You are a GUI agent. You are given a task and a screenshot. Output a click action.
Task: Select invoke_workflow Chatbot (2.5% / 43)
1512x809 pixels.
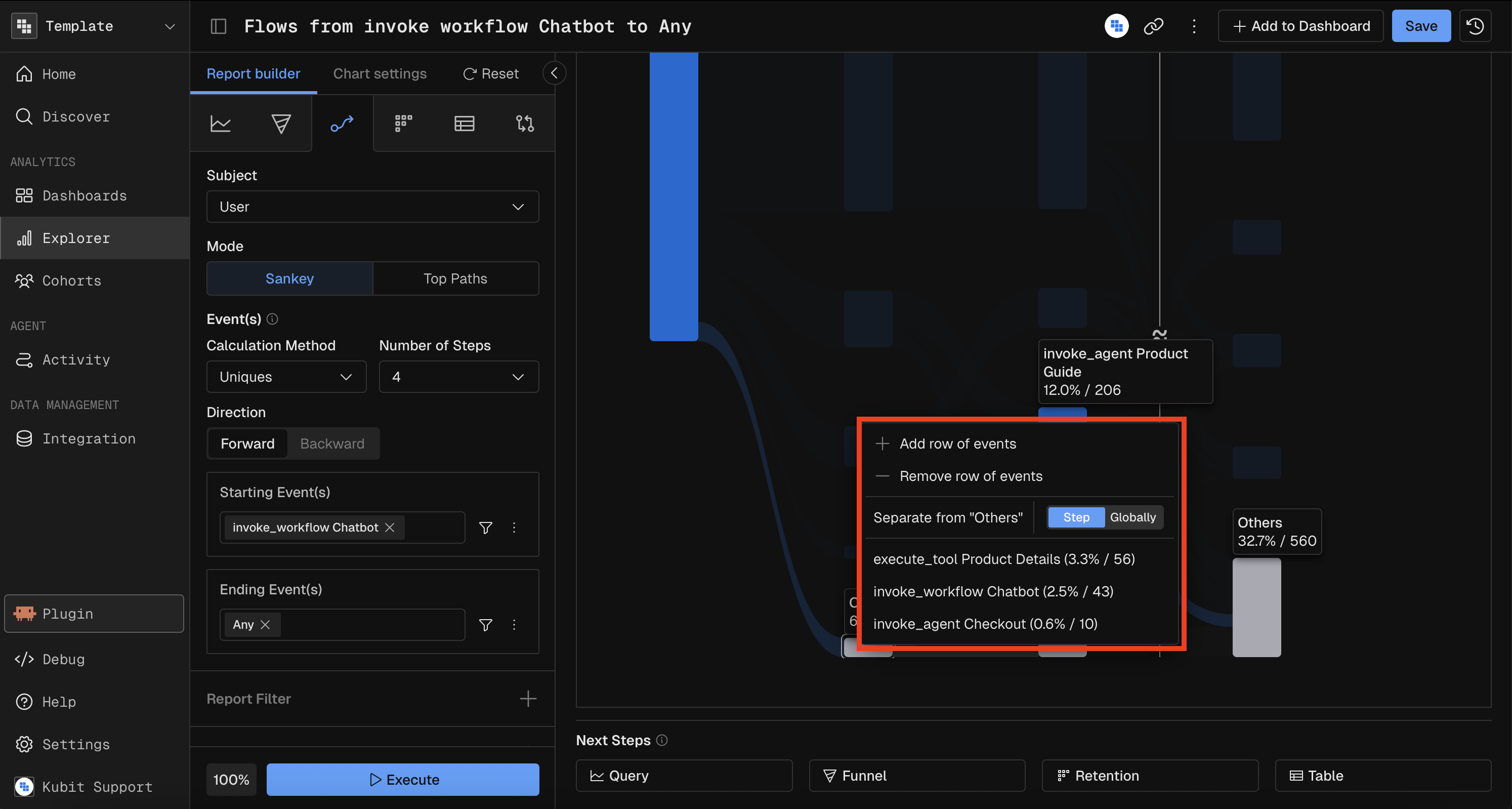(x=1020, y=591)
